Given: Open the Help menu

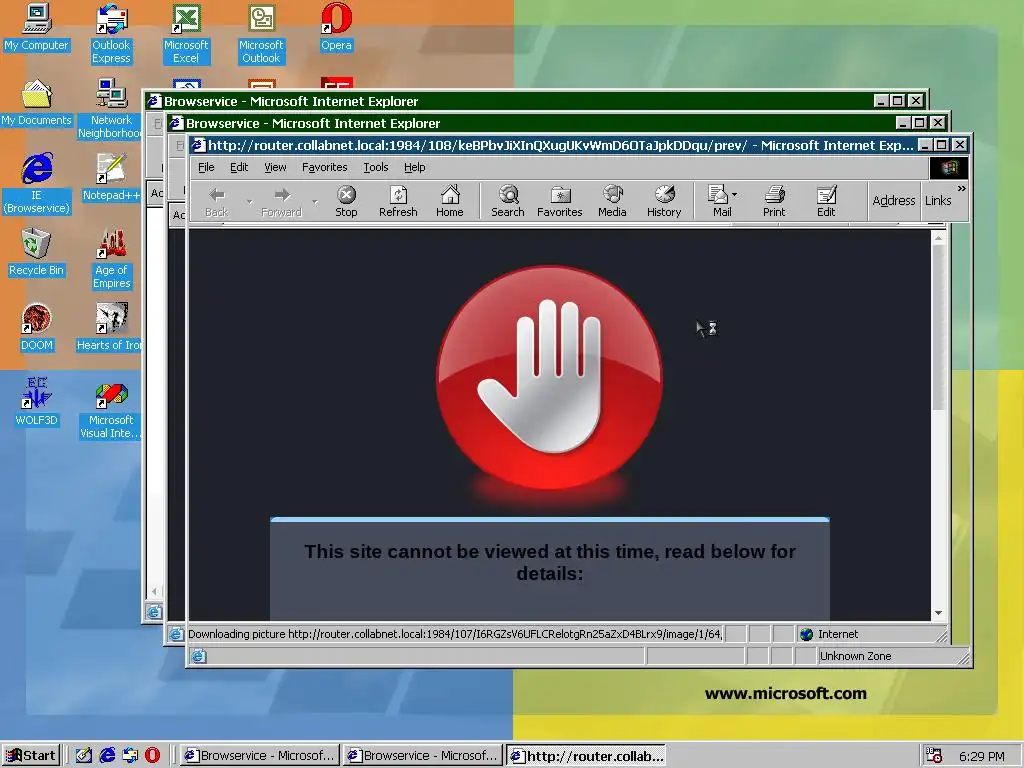Looking at the screenshot, I should pyautogui.click(x=415, y=167).
